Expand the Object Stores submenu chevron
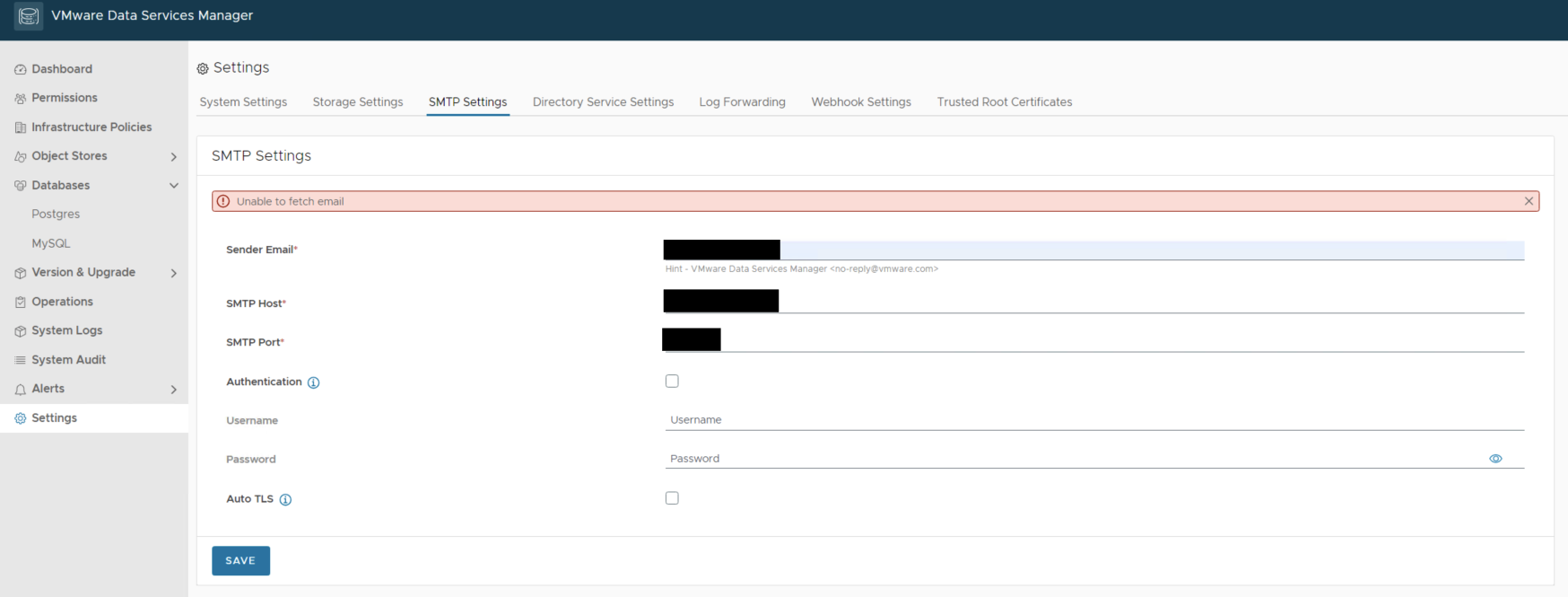 [173, 157]
